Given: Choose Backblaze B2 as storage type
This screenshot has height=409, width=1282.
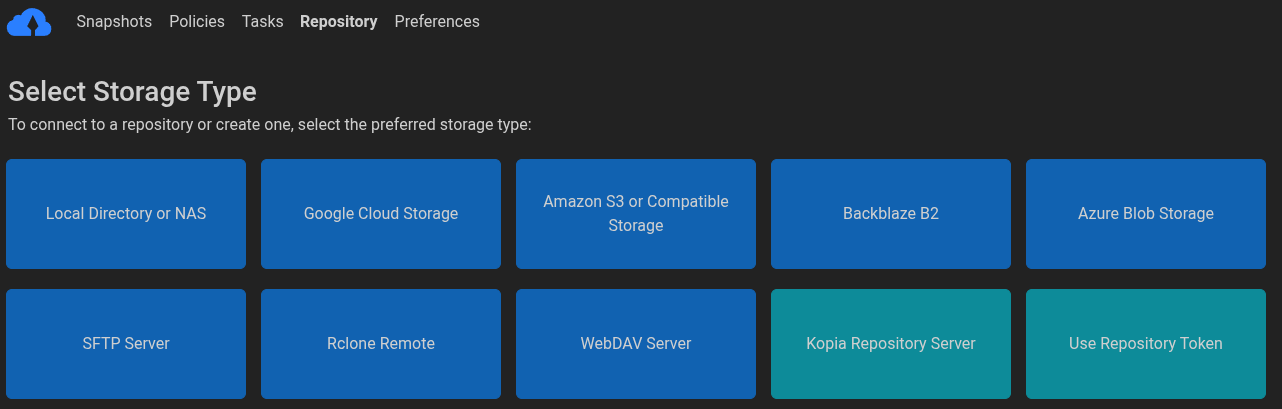Looking at the screenshot, I should [x=891, y=214].
